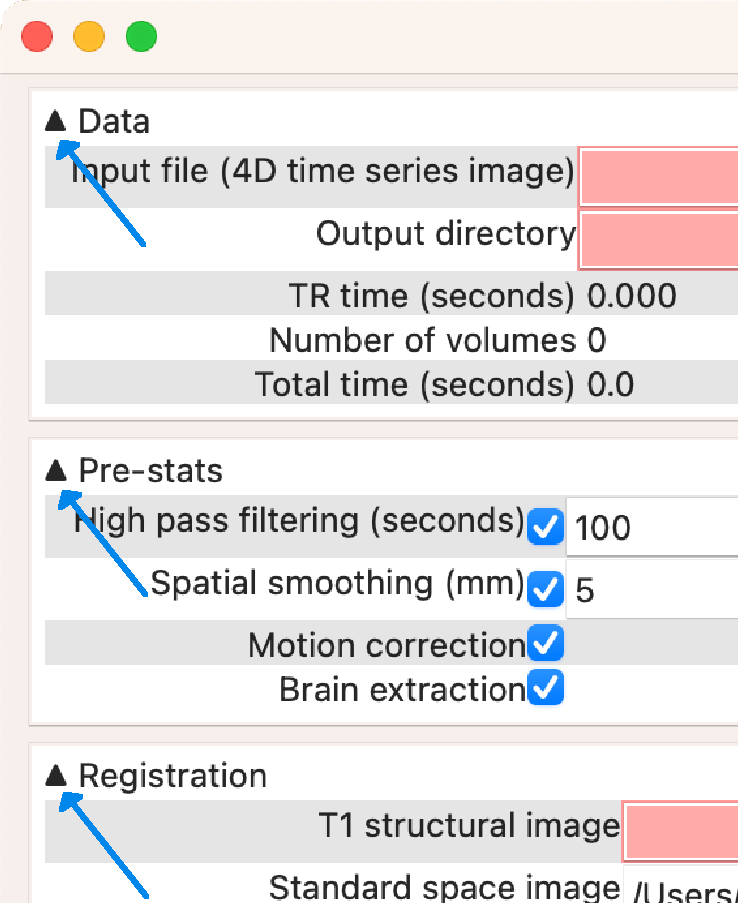
Task: Disable the High pass filtering checkbox
Action: [x=545, y=526]
